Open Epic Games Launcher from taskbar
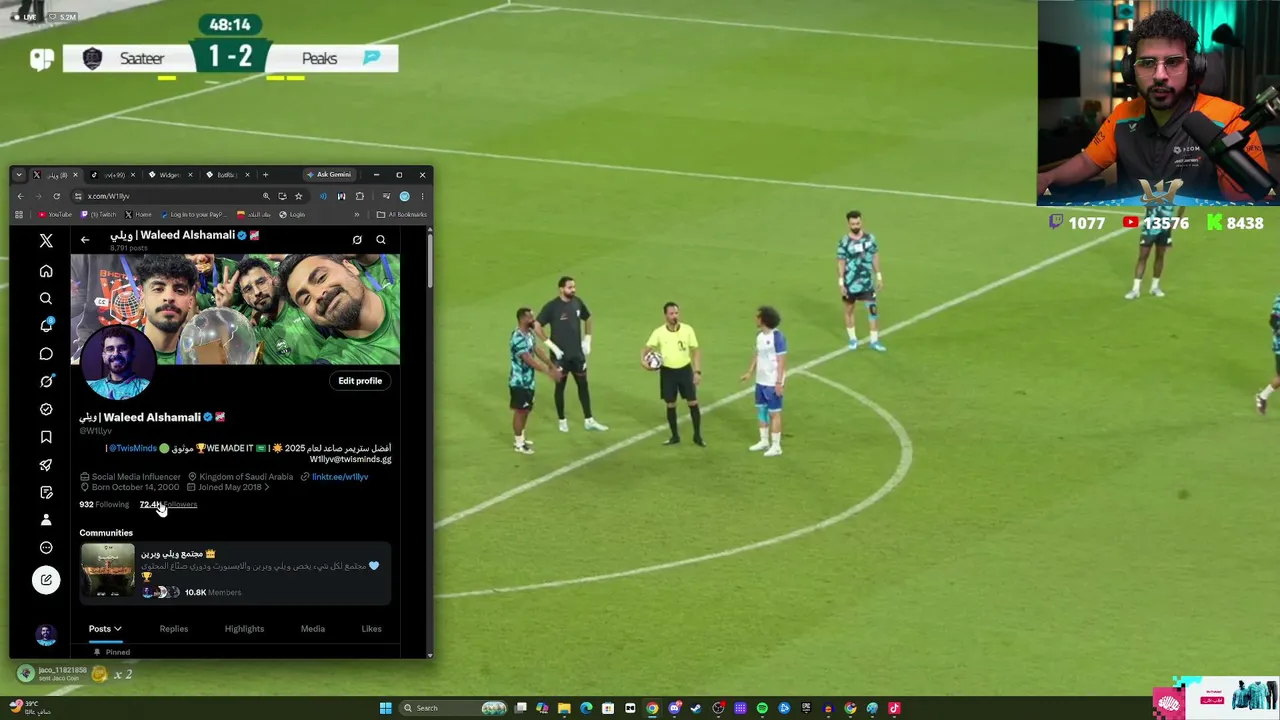Image resolution: width=1280 pixels, height=720 pixels. (x=806, y=708)
